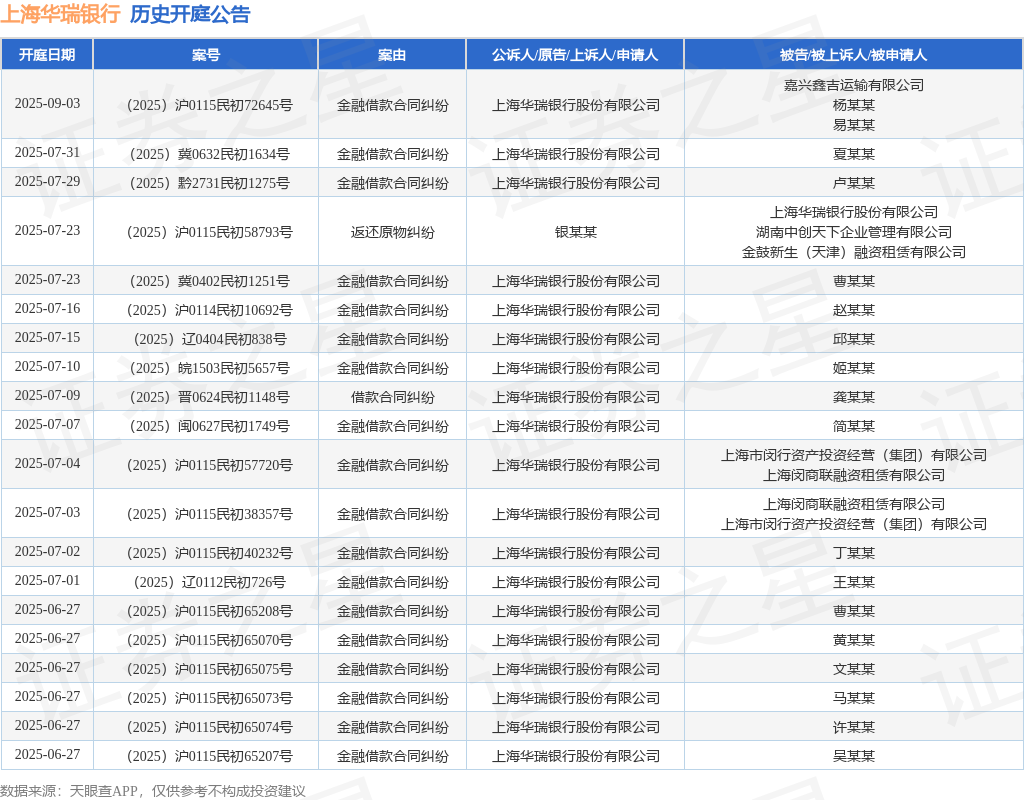Click the 数据来源 footer note
The height and width of the screenshot is (800, 1024).
[x=153, y=791]
